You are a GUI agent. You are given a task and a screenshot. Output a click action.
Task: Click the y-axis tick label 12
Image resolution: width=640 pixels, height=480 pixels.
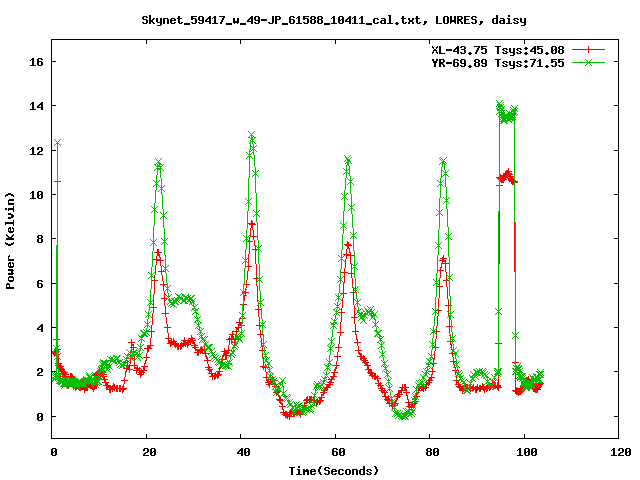36,151
